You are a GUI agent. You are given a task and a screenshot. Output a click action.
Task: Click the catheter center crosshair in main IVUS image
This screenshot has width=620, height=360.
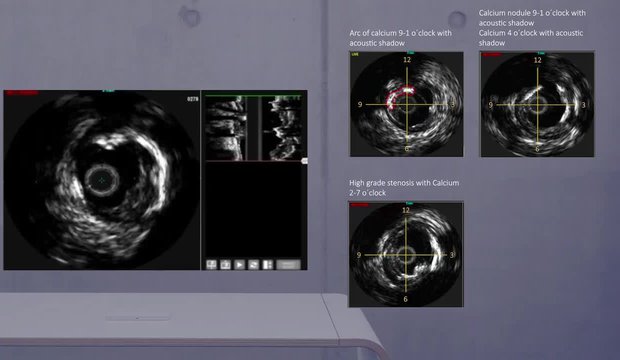102,180
